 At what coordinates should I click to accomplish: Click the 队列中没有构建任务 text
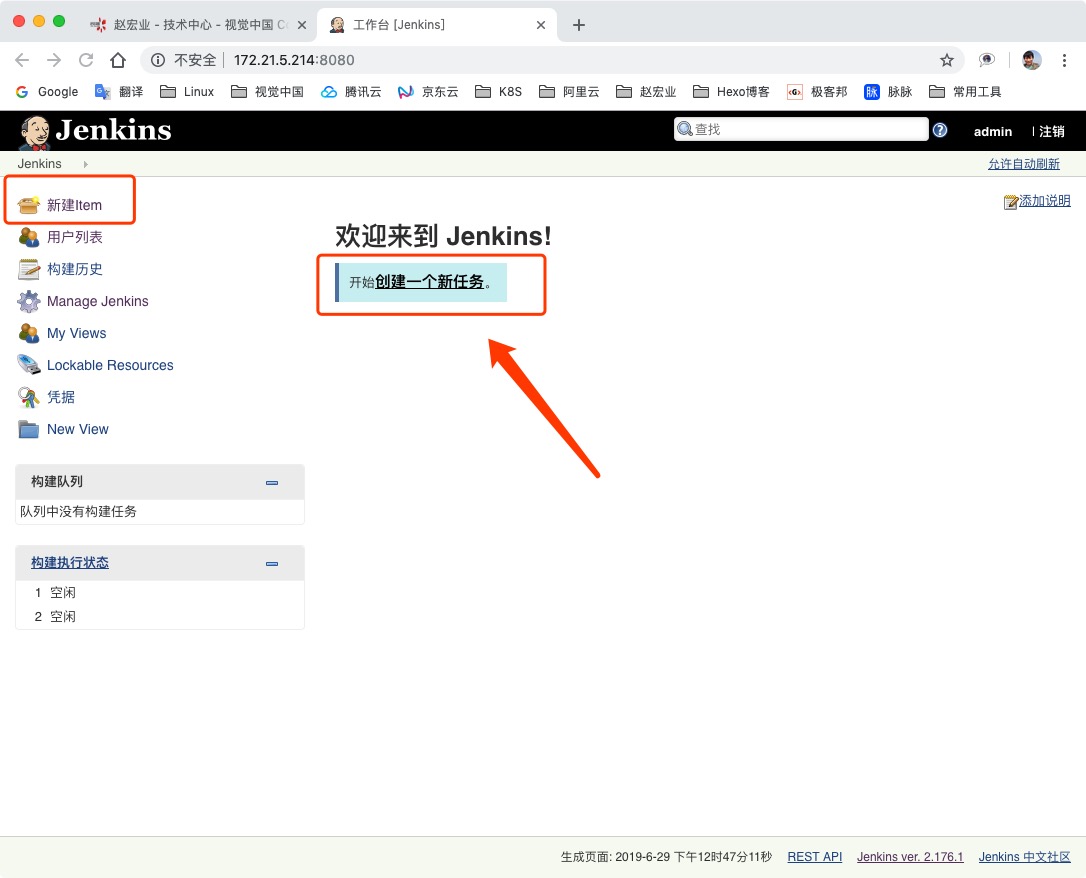coord(78,512)
